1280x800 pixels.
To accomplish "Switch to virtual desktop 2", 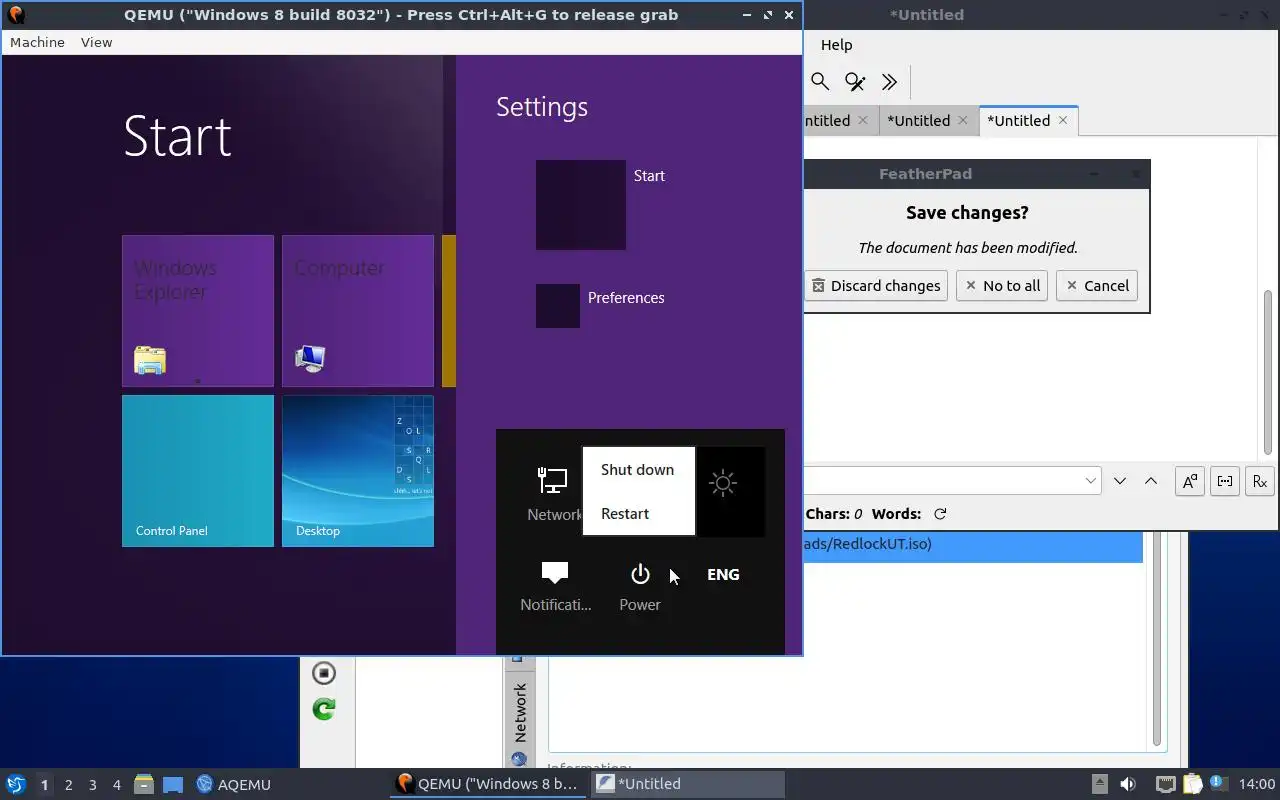I will click(68, 785).
